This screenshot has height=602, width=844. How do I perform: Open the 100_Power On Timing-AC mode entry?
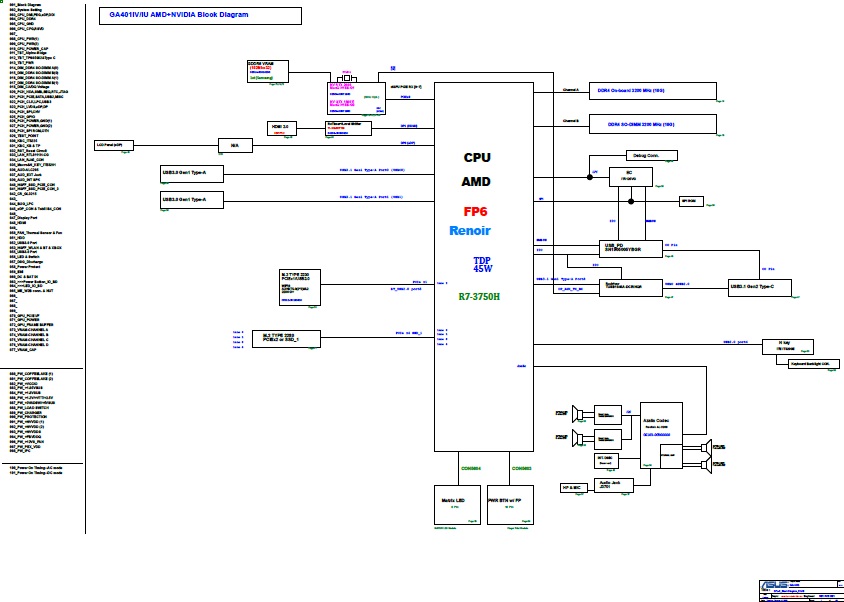36,467
